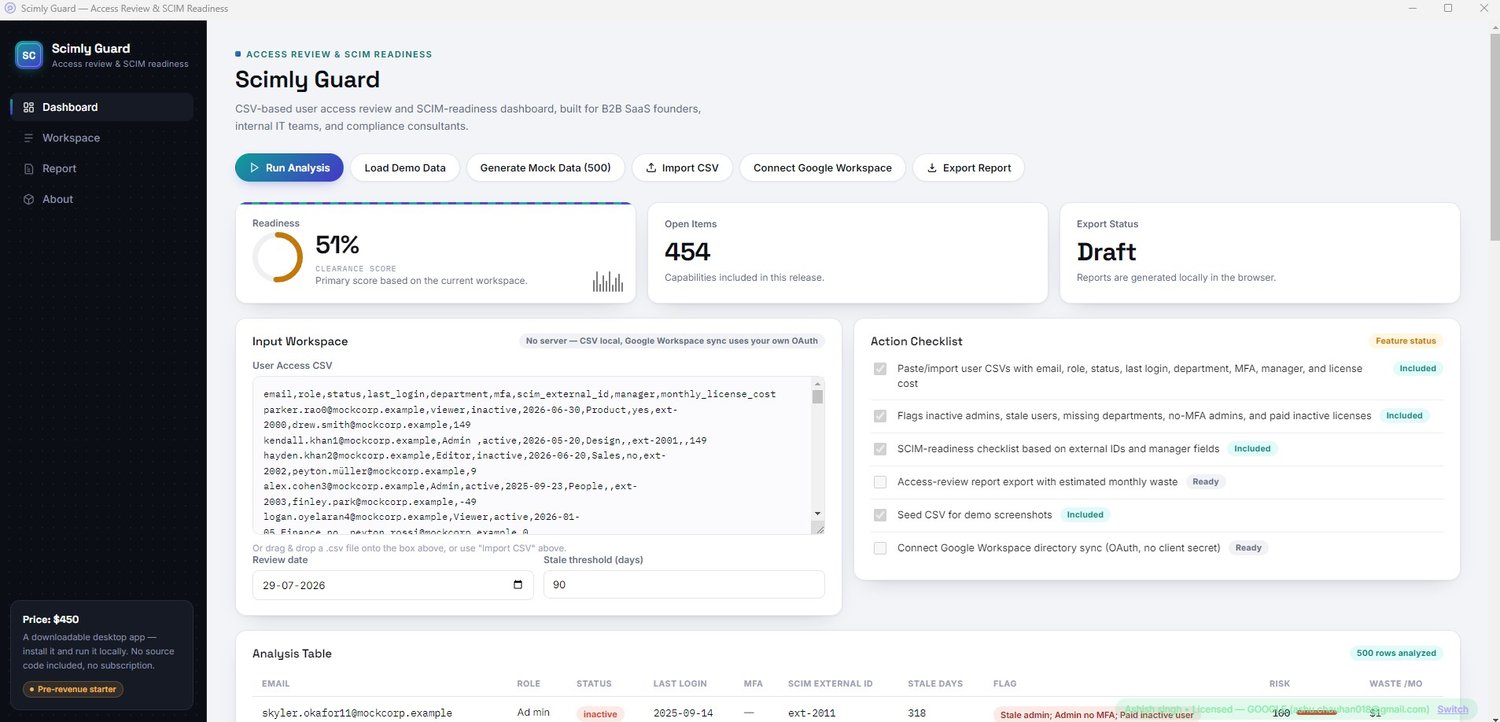The width and height of the screenshot is (1500, 722).
Task: Click the Review date field
Action: [393, 585]
